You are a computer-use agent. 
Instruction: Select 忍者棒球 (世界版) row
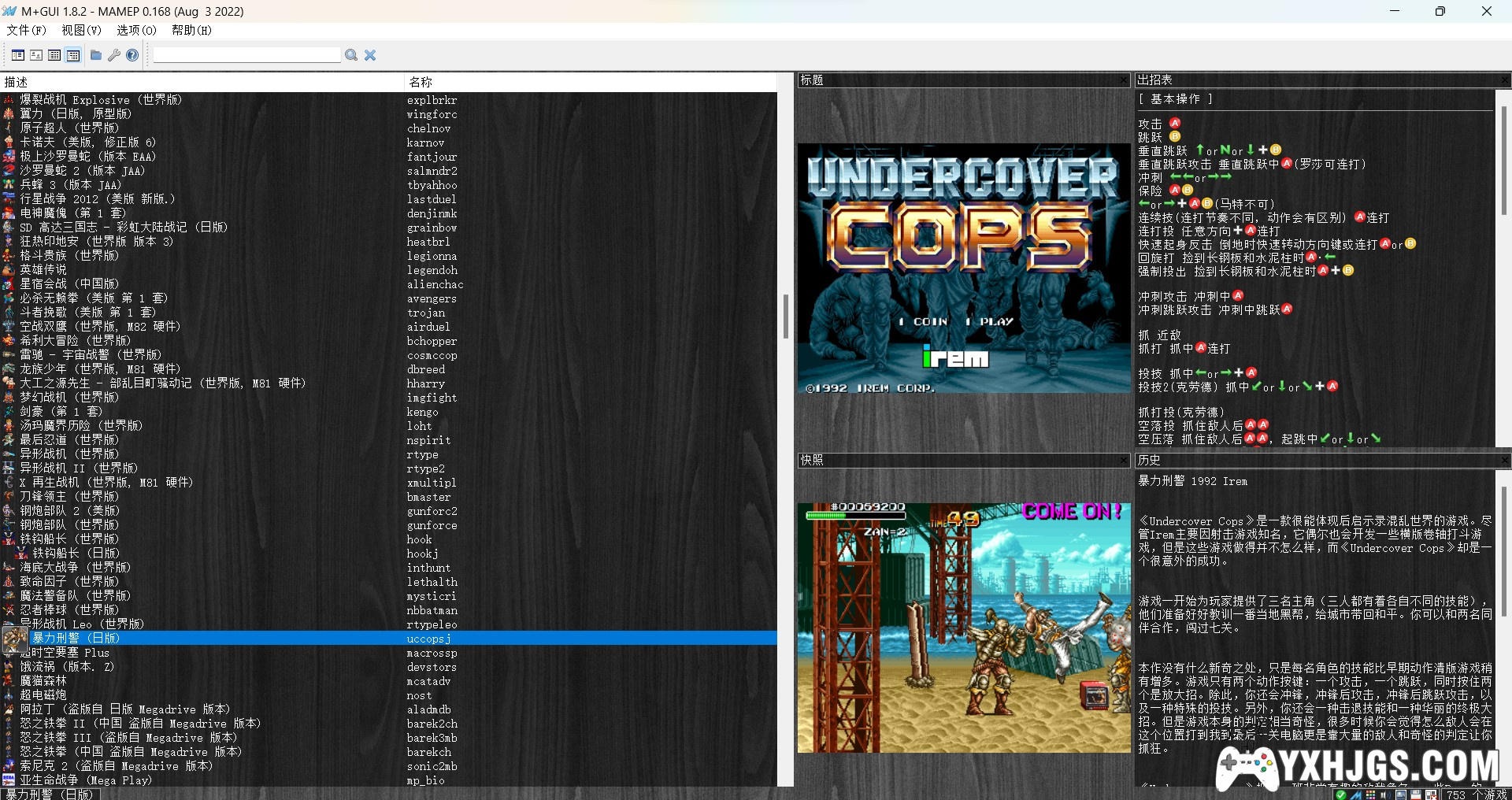pos(389,610)
